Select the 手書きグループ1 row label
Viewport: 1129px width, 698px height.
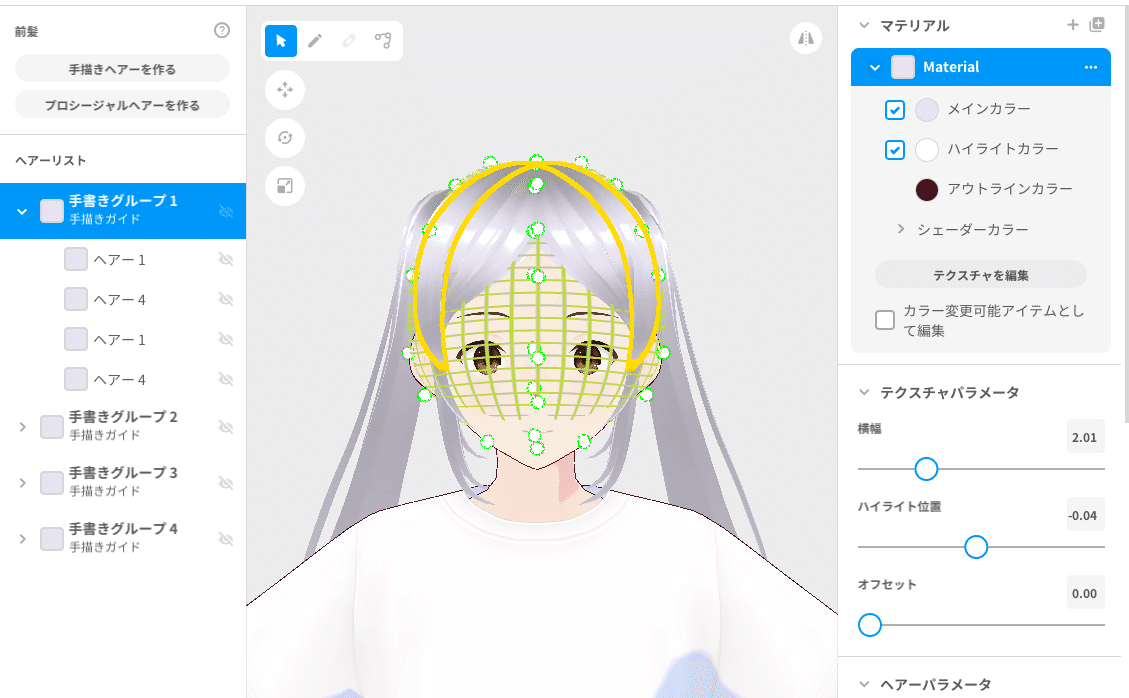pyautogui.click(x=122, y=201)
